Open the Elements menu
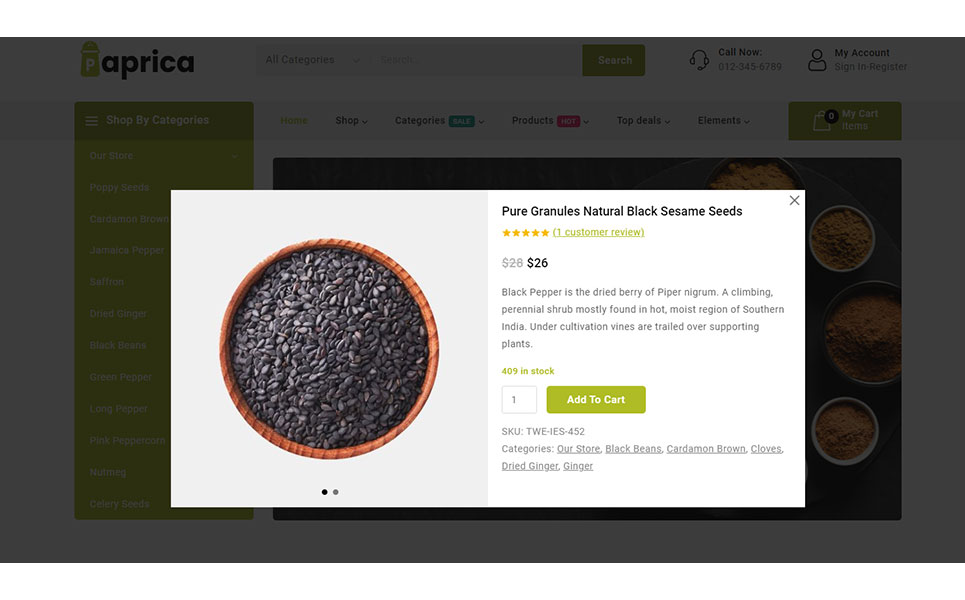This screenshot has height=600, width=965. 724,121
